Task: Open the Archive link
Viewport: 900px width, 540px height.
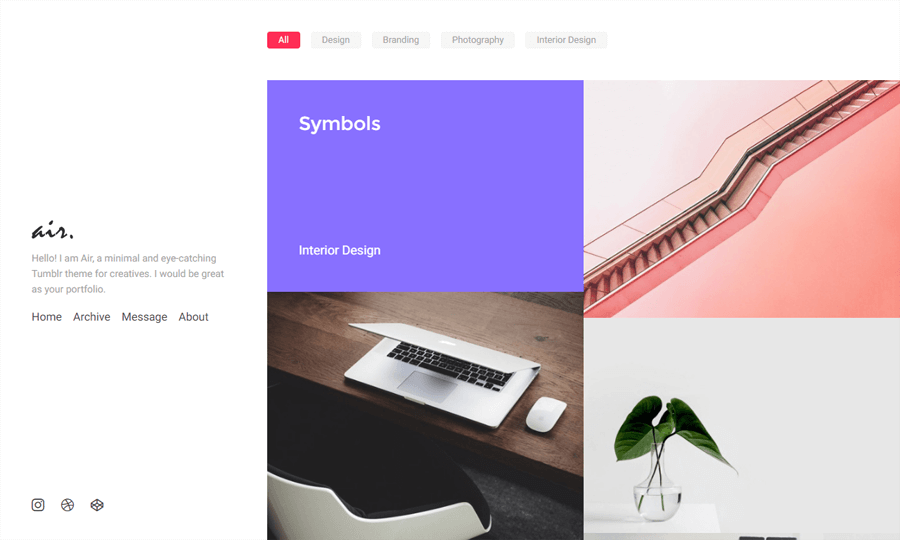Action: 91,317
